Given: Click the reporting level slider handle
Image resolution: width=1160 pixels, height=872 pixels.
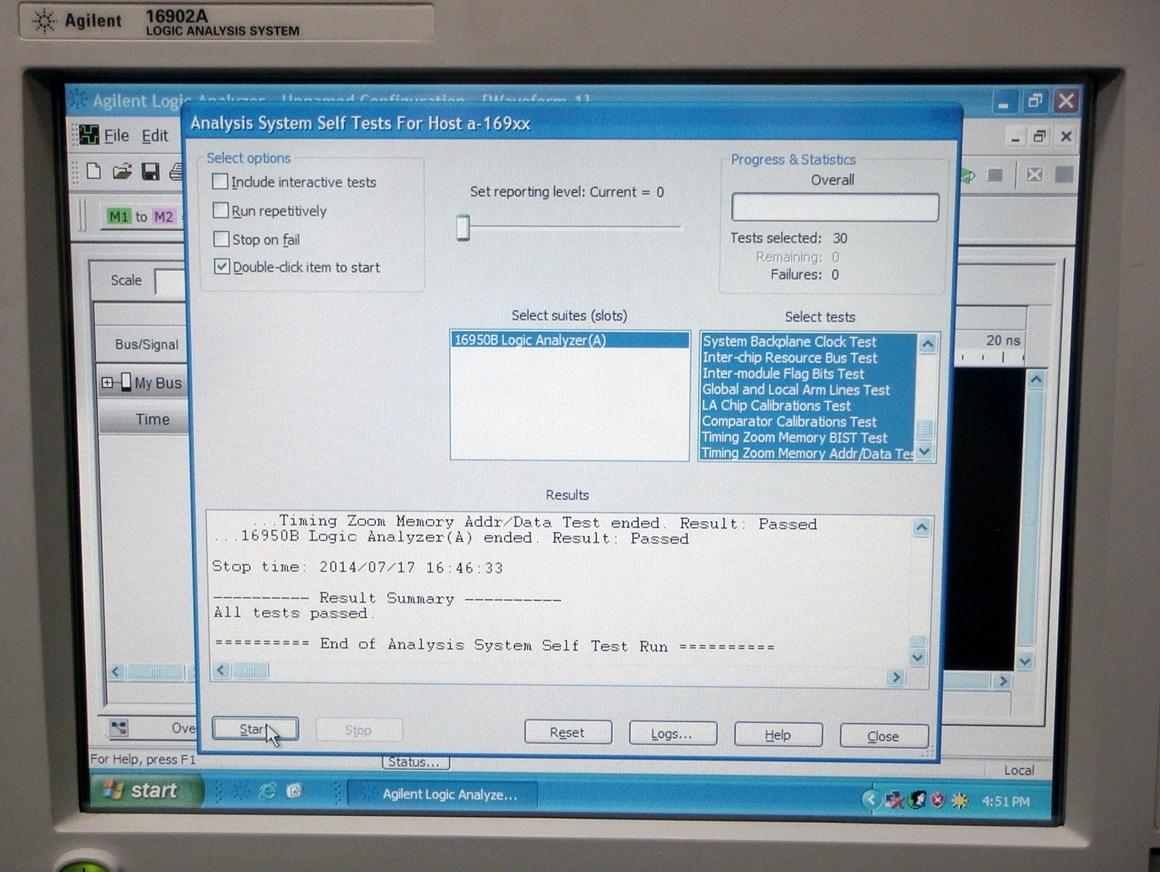Looking at the screenshot, I should 463,228.
